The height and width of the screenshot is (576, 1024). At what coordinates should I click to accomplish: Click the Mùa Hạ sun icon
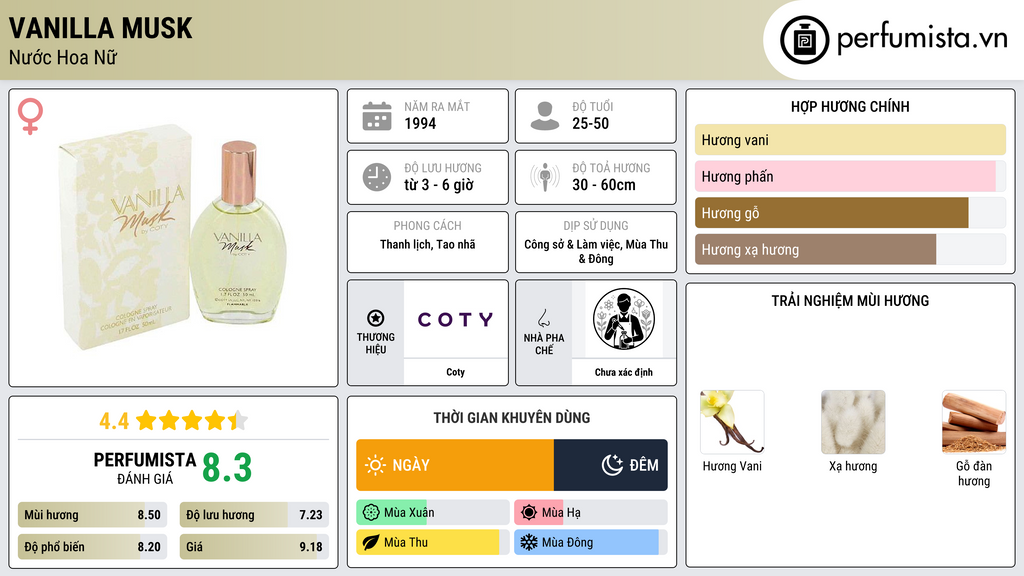tap(529, 513)
